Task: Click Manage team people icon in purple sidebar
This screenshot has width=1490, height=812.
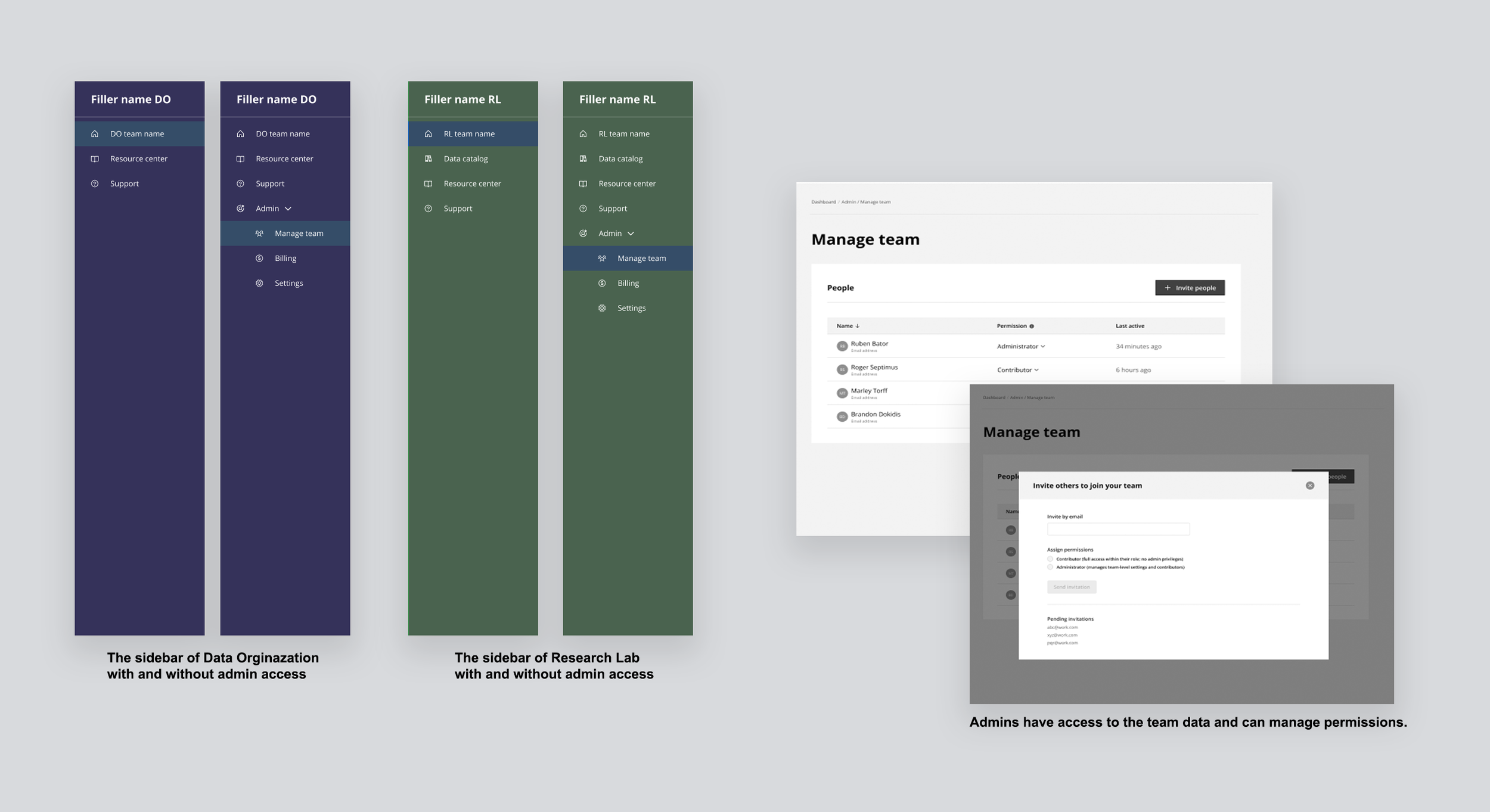Action: tap(259, 234)
